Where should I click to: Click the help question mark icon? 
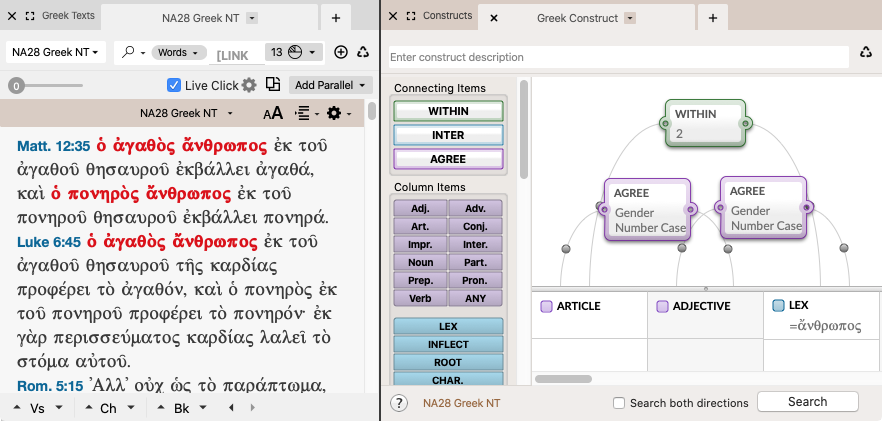(x=399, y=403)
